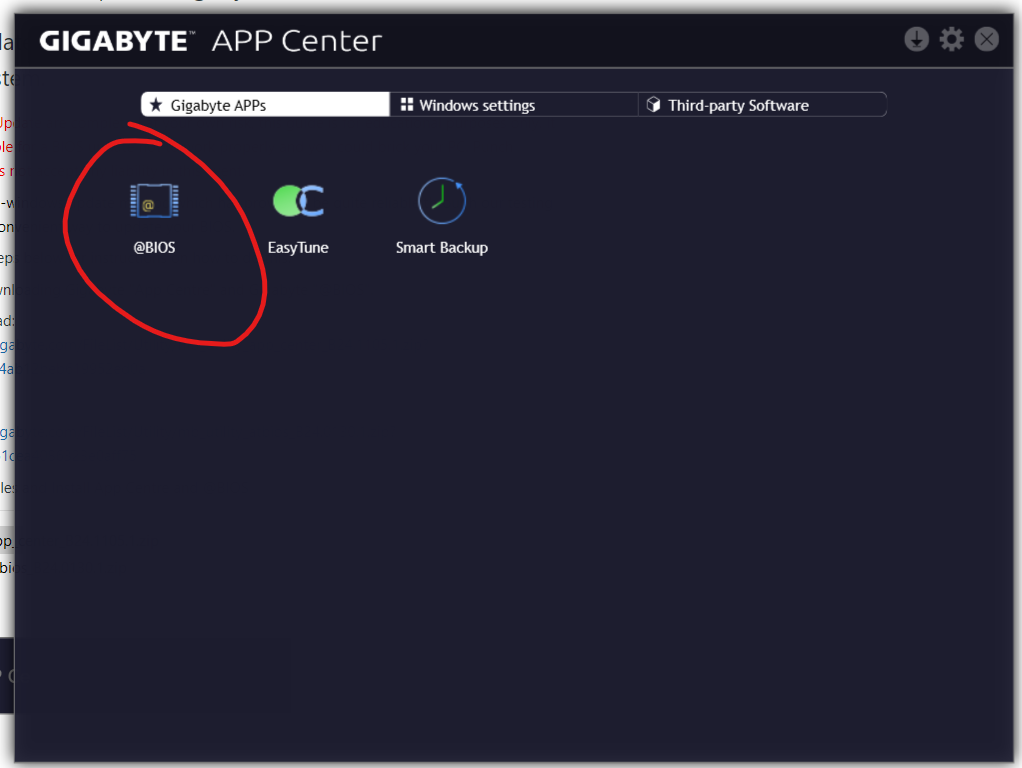
Task: Open Smart Backup clock icon
Action: pos(441,202)
